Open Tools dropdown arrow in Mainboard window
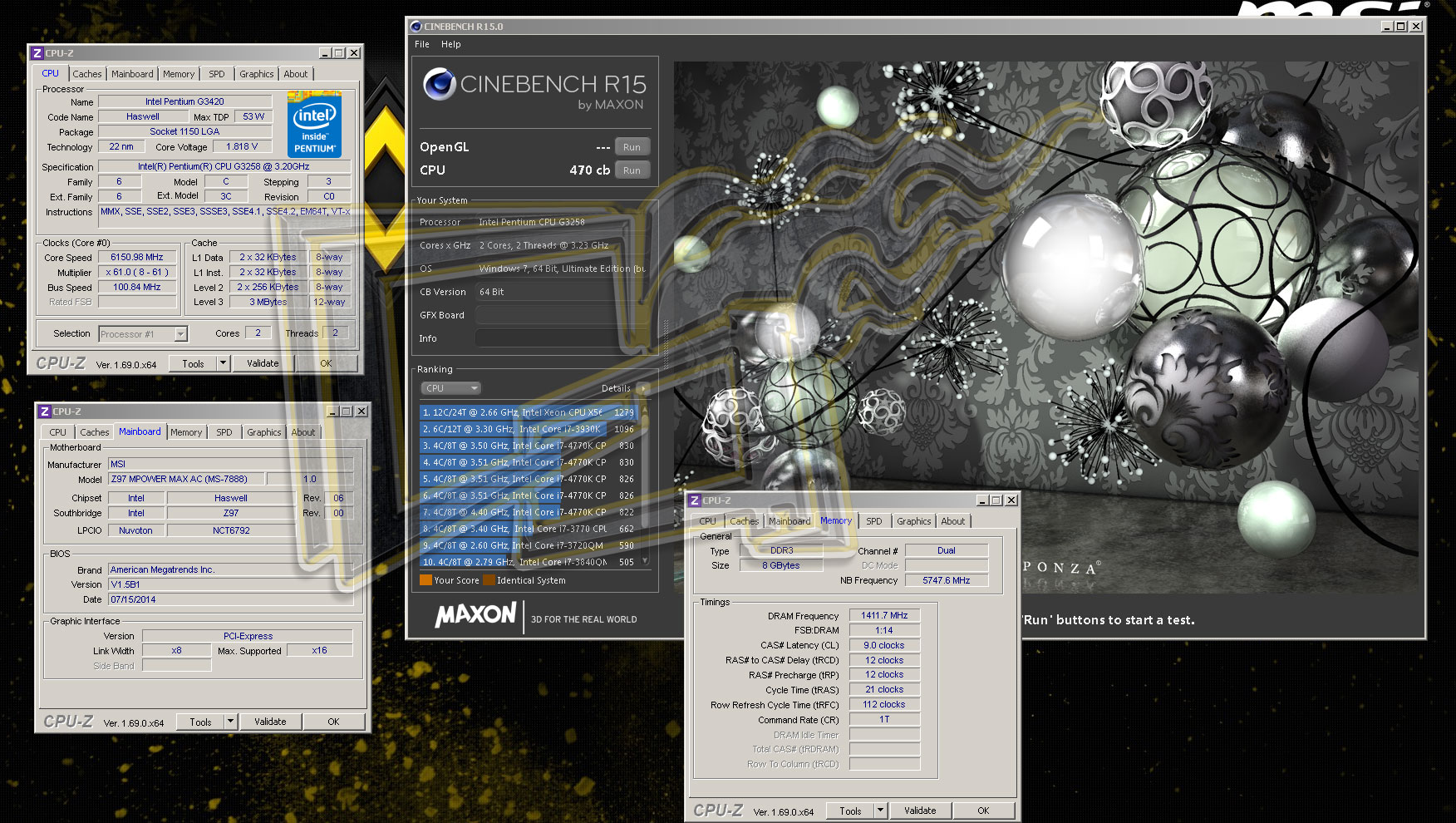Image resolution: width=1456 pixels, height=823 pixels. point(230,722)
